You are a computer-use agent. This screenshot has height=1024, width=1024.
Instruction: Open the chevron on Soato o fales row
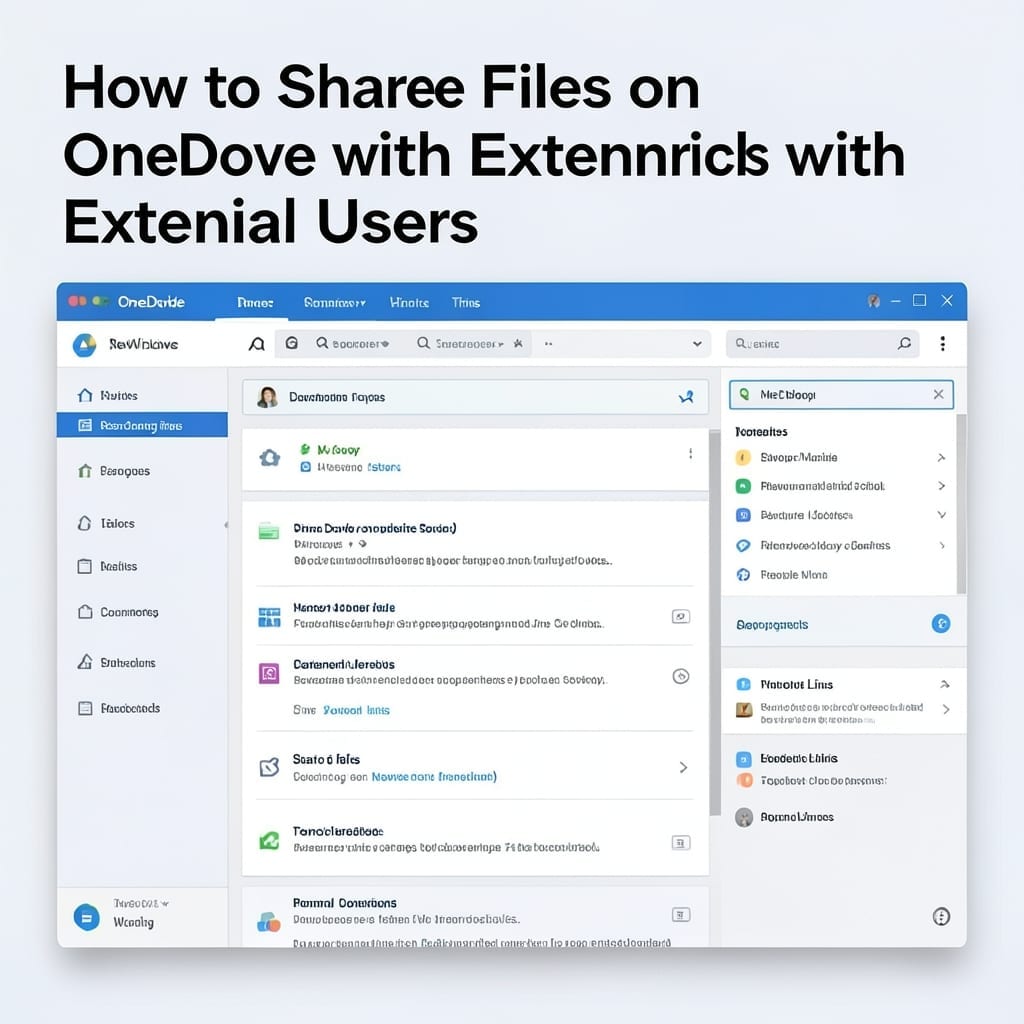point(683,767)
